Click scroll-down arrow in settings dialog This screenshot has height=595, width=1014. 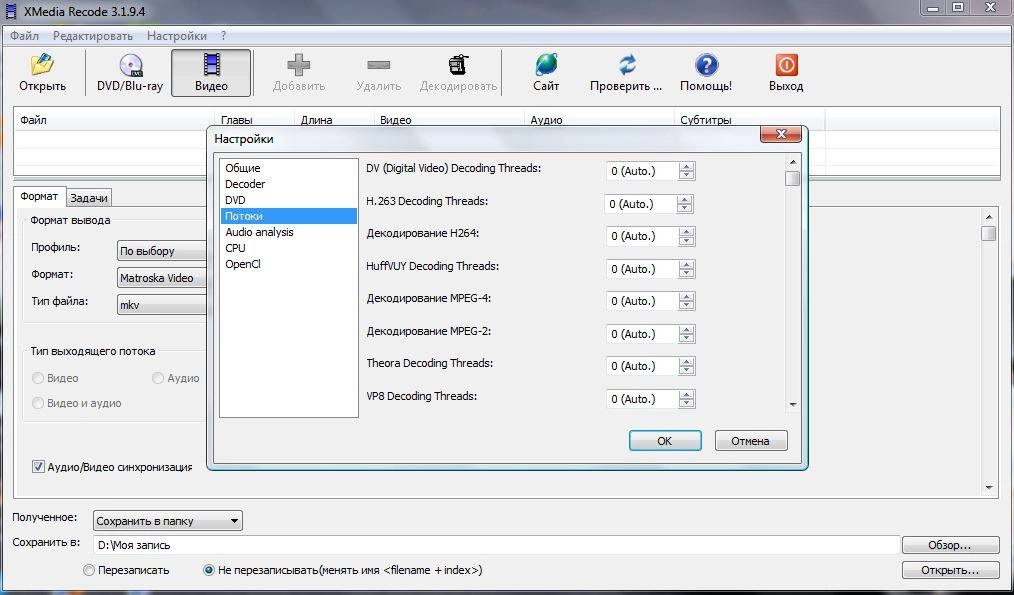coord(793,404)
